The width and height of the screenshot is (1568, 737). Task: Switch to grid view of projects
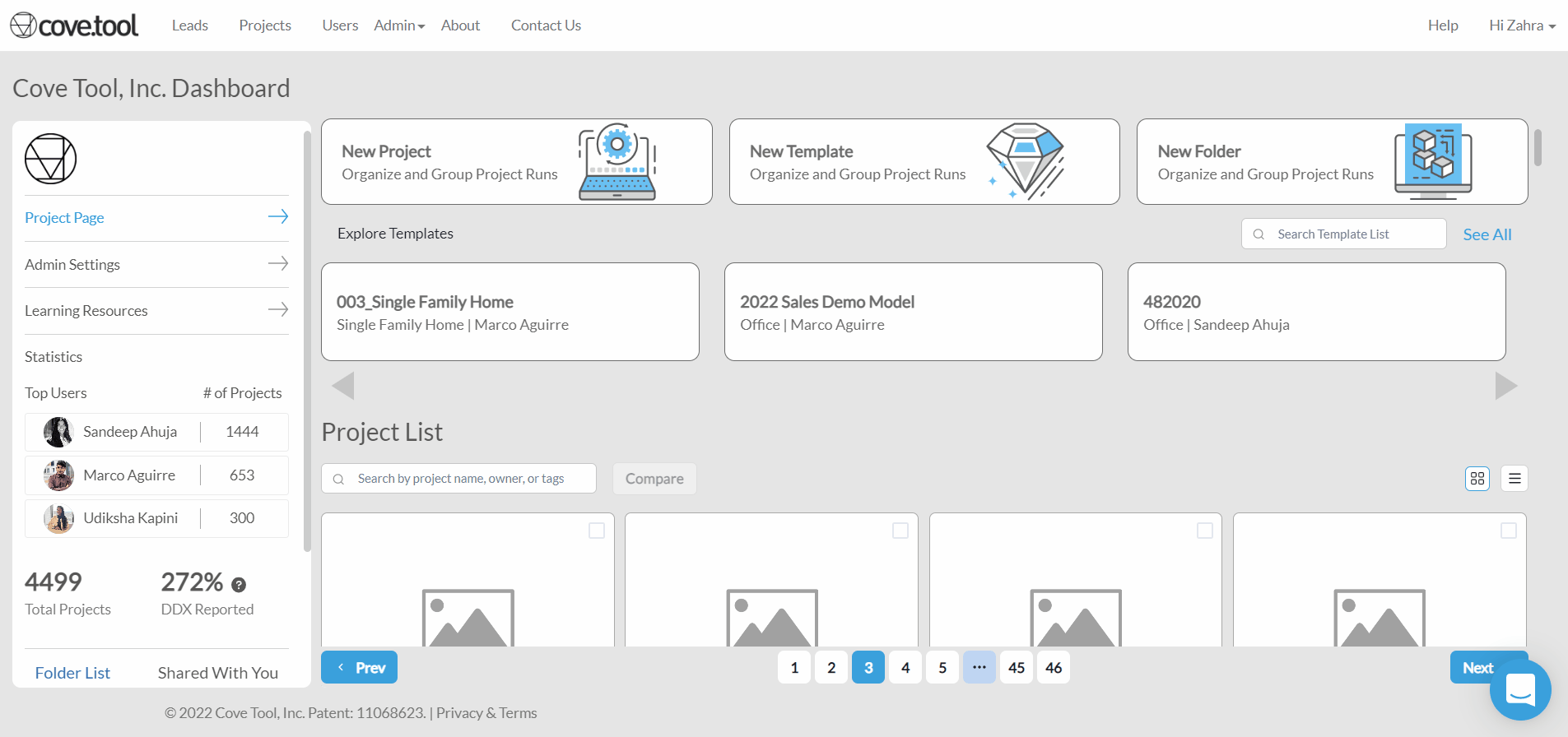coord(1477,479)
